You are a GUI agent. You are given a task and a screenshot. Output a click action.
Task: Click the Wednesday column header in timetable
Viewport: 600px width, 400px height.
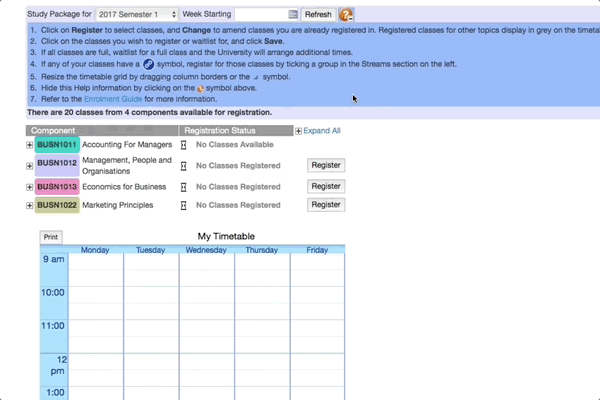tap(206, 250)
